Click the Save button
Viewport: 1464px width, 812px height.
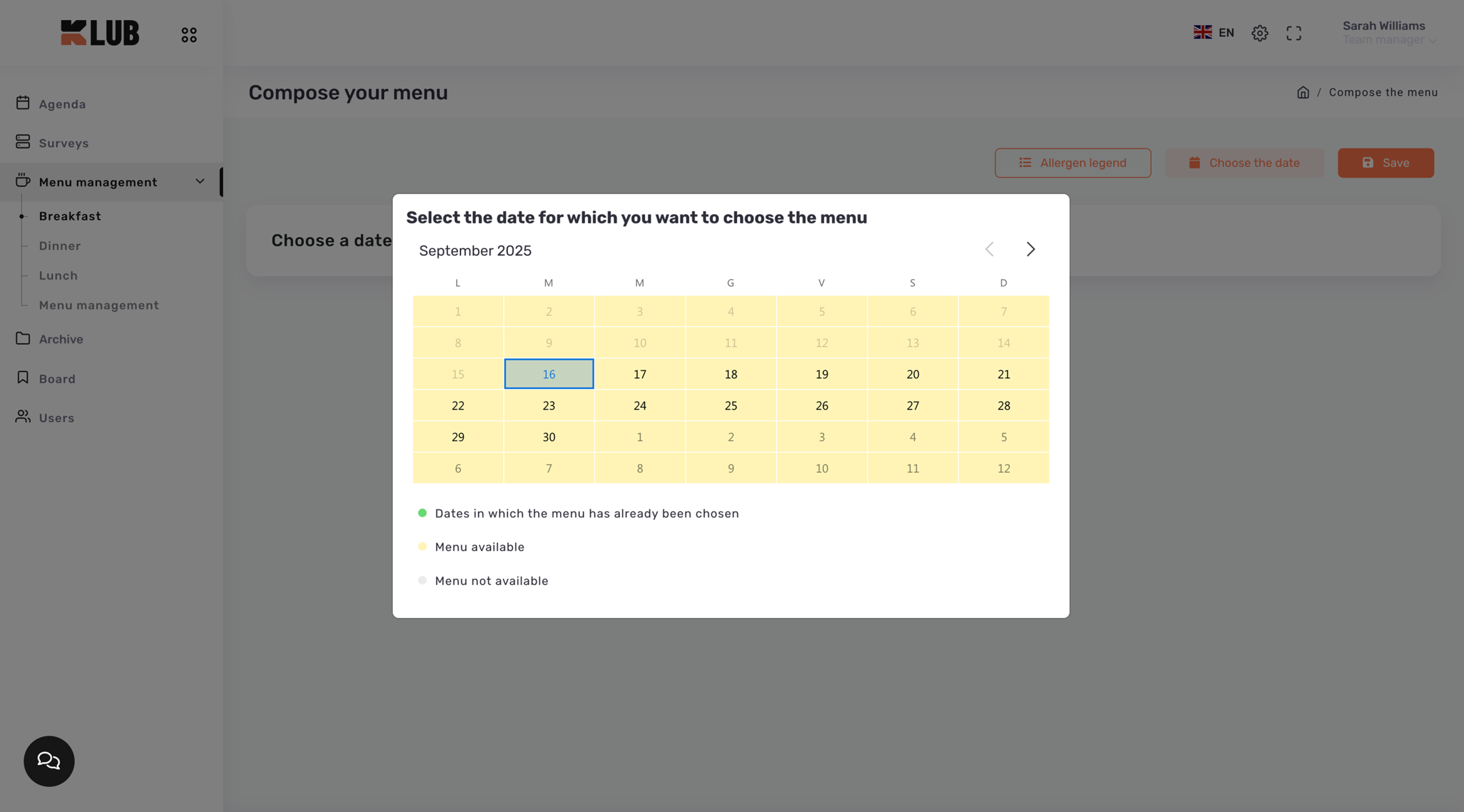(x=1385, y=163)
